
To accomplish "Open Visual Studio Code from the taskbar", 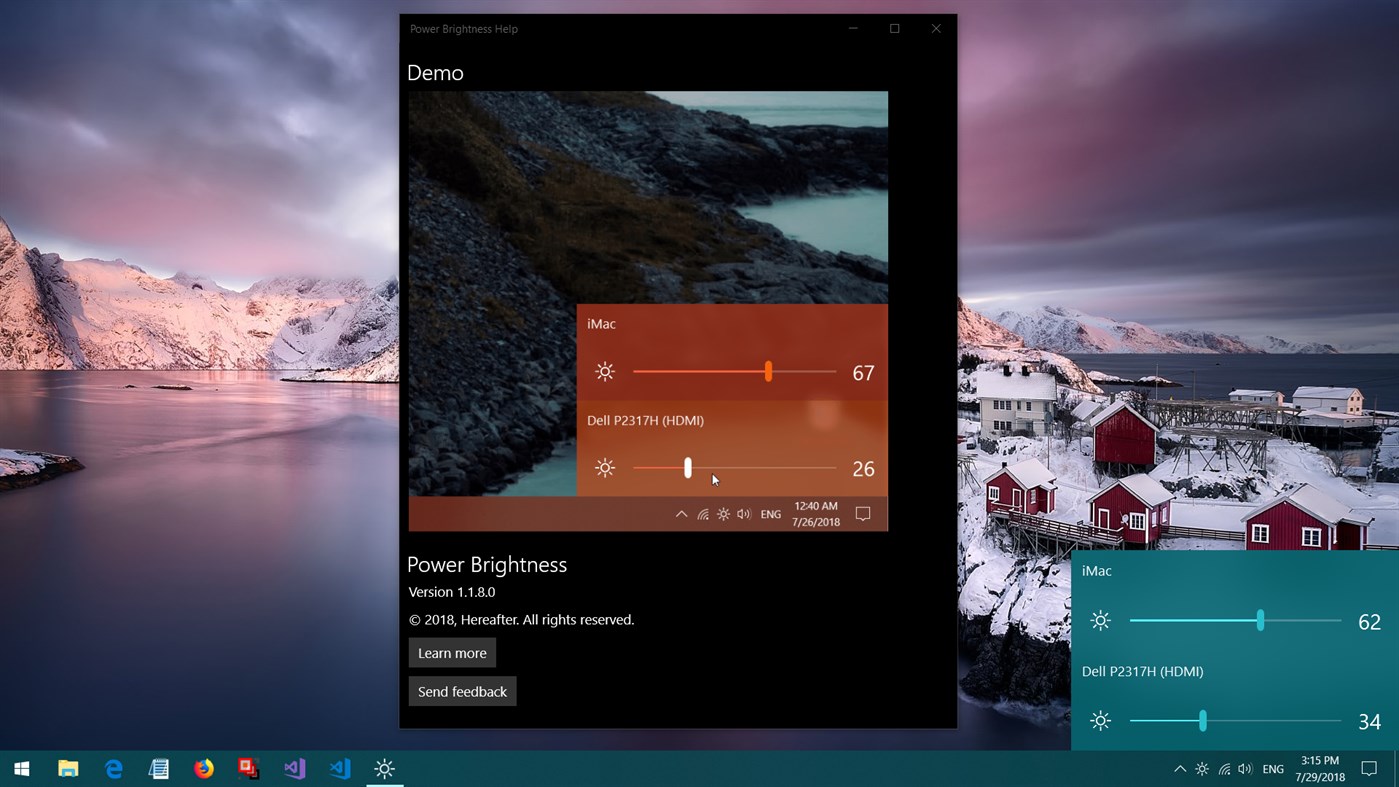I will point(339,769).
